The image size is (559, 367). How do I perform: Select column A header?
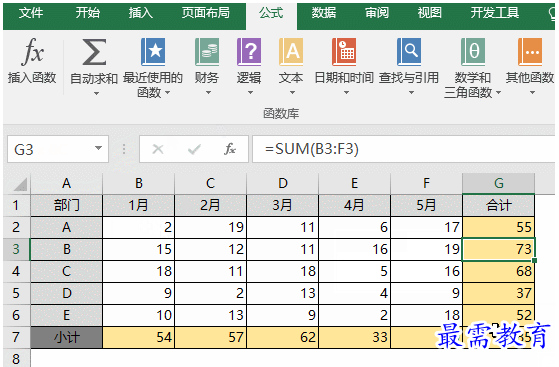[x=67, y=184]
